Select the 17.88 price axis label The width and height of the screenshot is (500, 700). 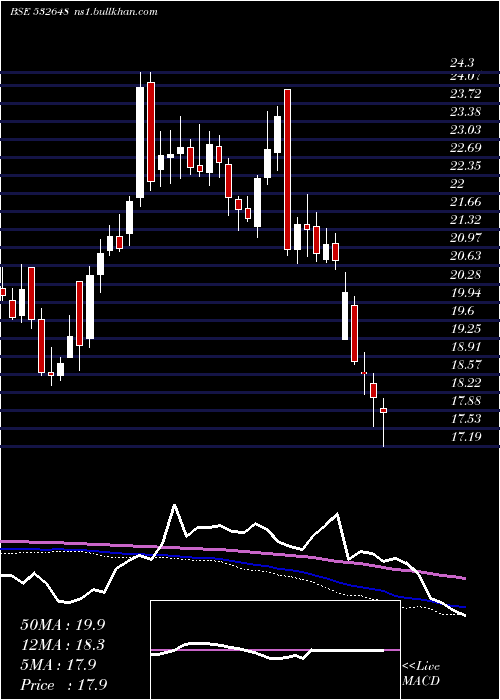pyautogui.click(x=466, y=401)
